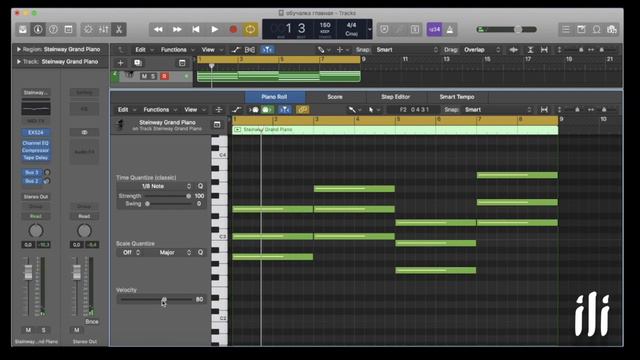Switch to the Step Editor tab
The width and height of the screenshot is (640, 360).
(x=396, y=97)
